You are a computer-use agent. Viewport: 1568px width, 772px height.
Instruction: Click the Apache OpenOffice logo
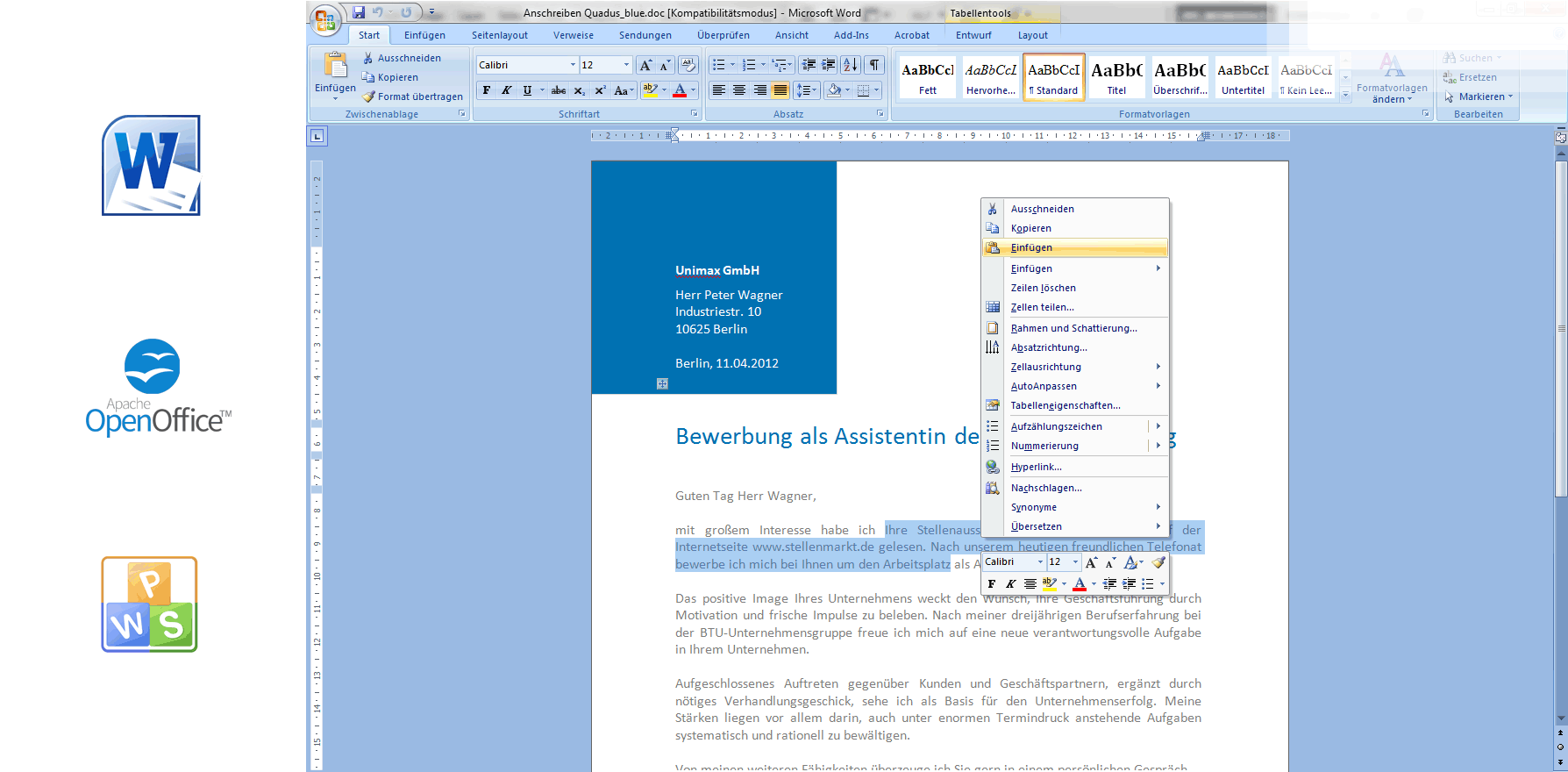pos(159,387)
